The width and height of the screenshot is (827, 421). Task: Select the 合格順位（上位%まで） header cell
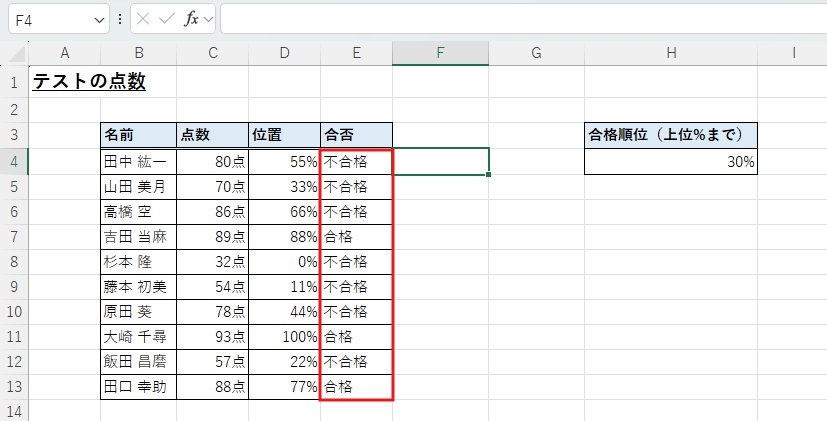(x=671, y=135)
